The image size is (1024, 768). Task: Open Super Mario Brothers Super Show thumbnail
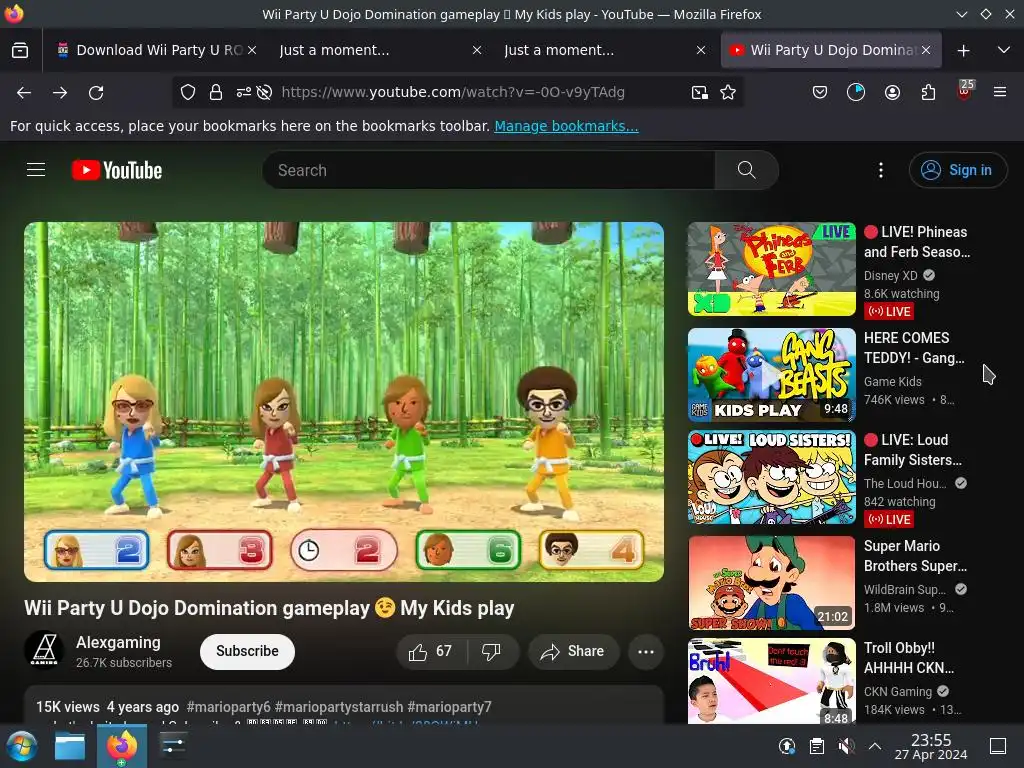[x=772, y=583]
